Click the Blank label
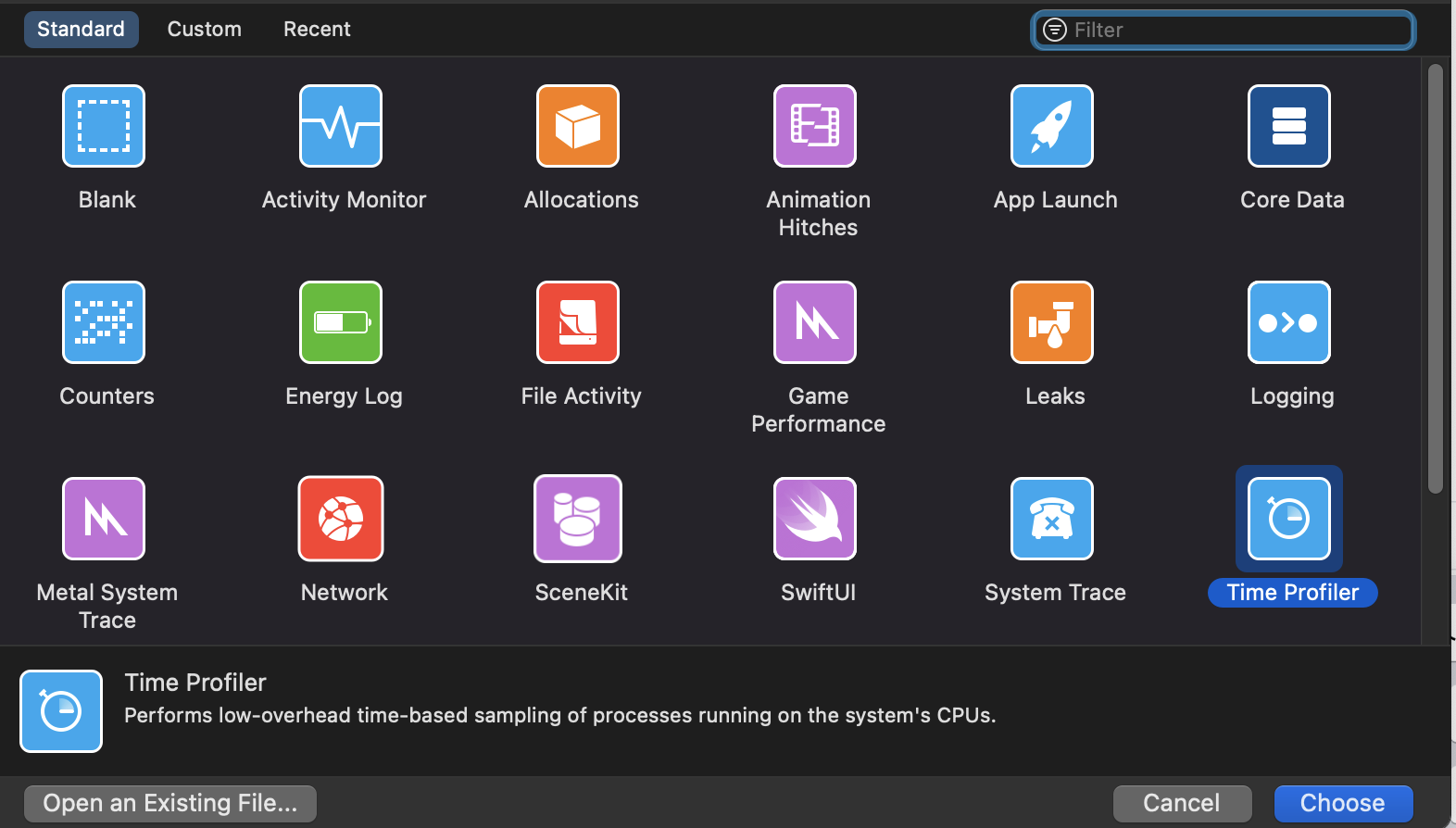This screenshot has height=828, width=1456. (107, 200)
